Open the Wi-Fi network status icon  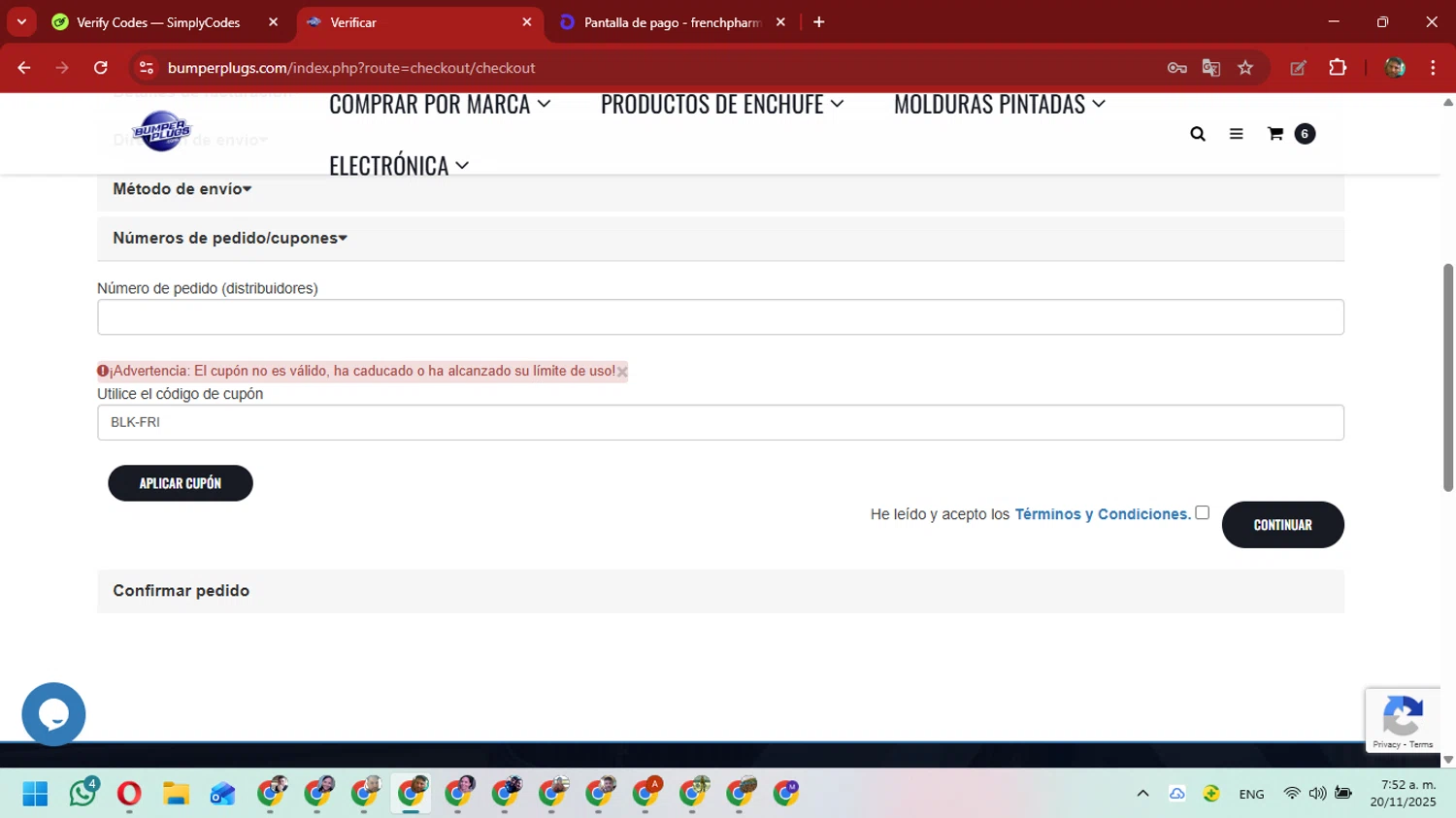pos(1291,794)
